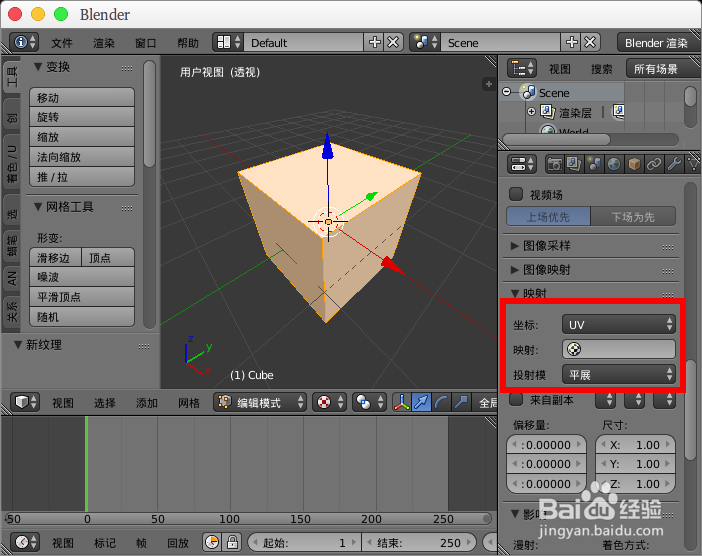Open the World properties globe tab

click(614, 164)
